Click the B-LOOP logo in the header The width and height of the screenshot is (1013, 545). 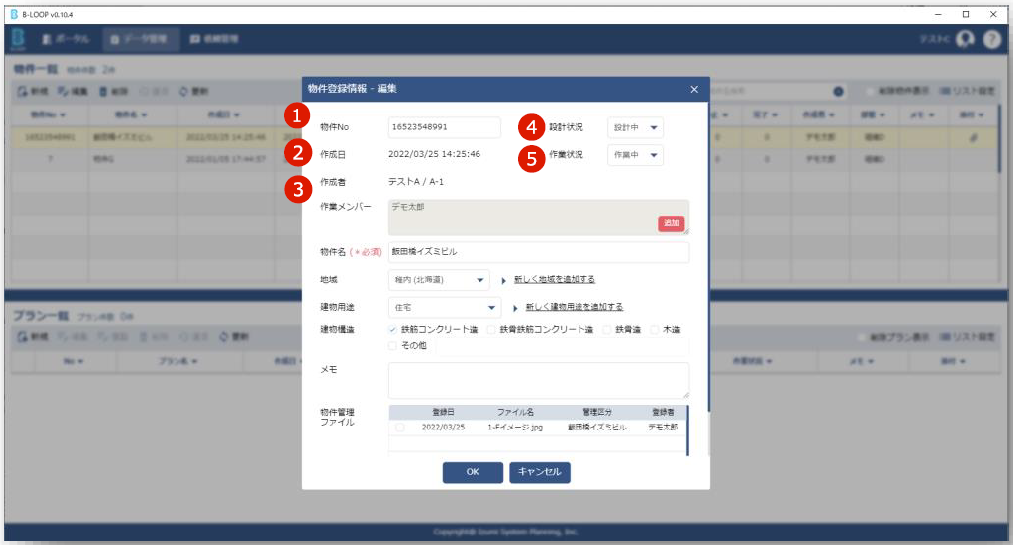click(x=18, y=39)
